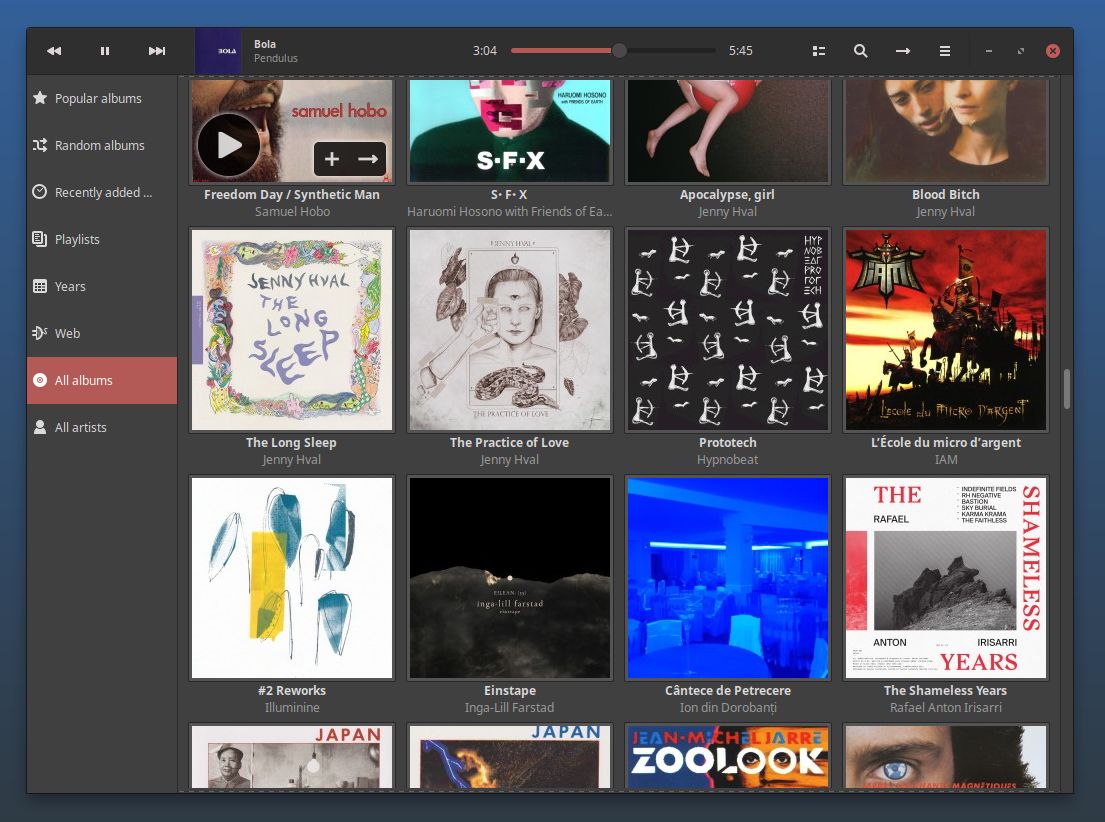Click the IAM artist name
This screenshot has height=822, width=1105.
pyautogui.click(x=946, y=460)
